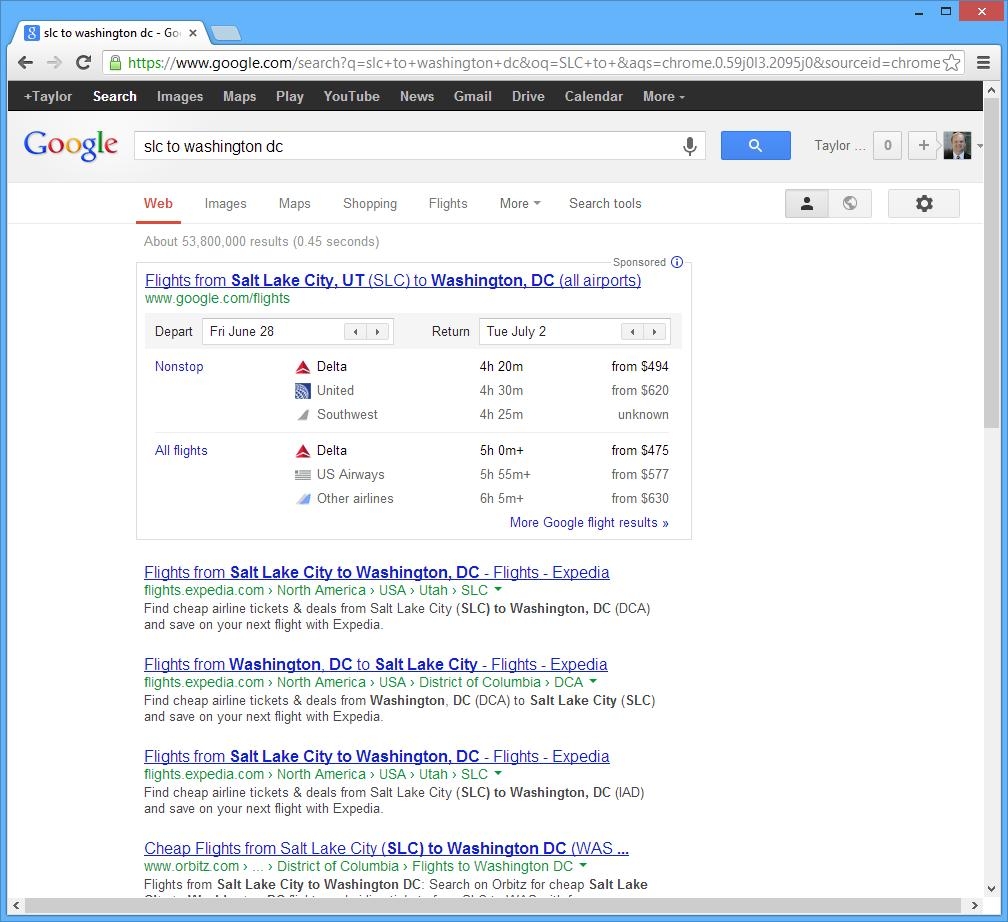Expand the green arrow after Utah › SLC
1008x922 pixels.
498,590
